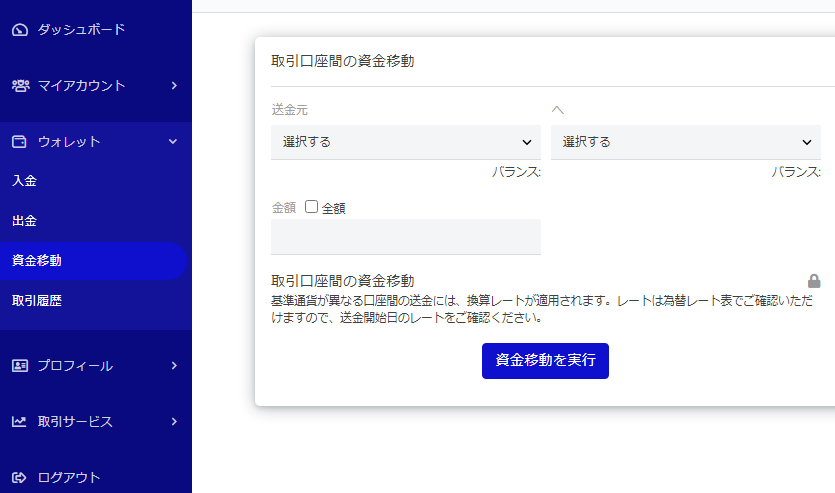Expand the プロフィール submenu chevron
The image size is (835, 493).
(174, 366)
